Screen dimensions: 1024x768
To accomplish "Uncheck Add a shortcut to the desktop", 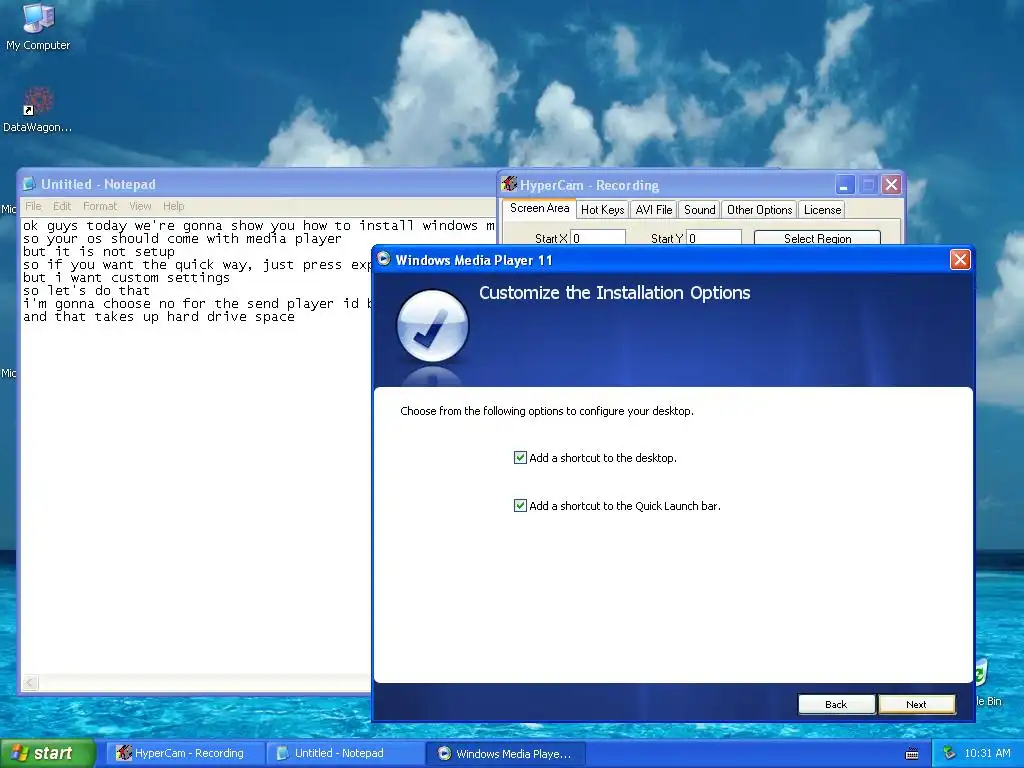I will 520,458.
